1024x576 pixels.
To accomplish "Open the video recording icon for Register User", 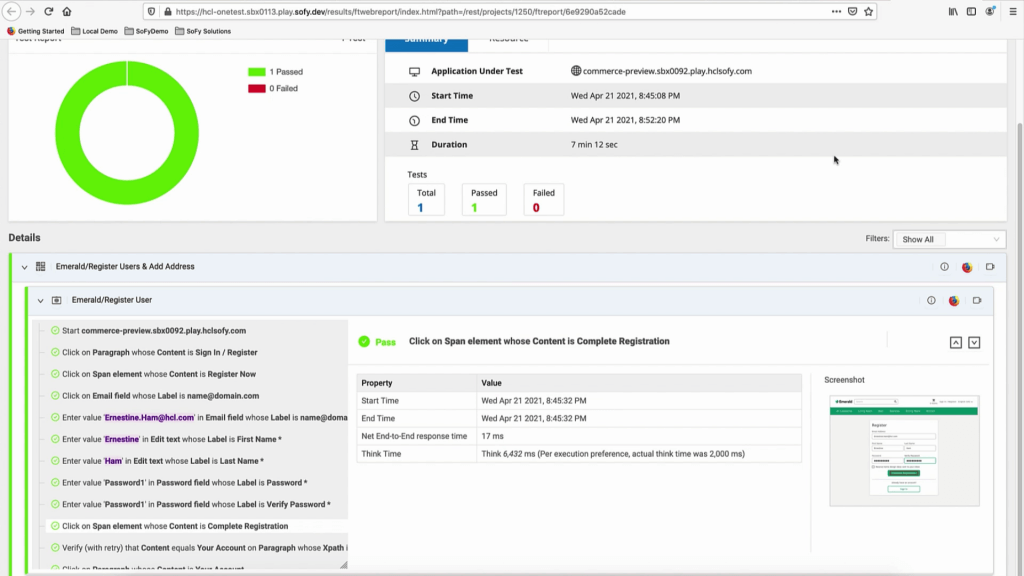I will click(977, 300).
